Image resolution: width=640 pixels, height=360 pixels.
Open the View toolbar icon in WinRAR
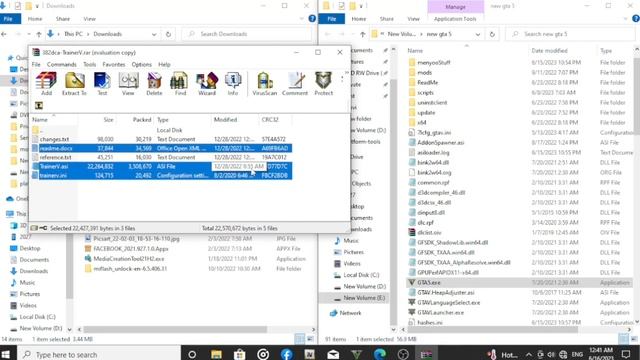pyautogui.click(x=128, y=84)
